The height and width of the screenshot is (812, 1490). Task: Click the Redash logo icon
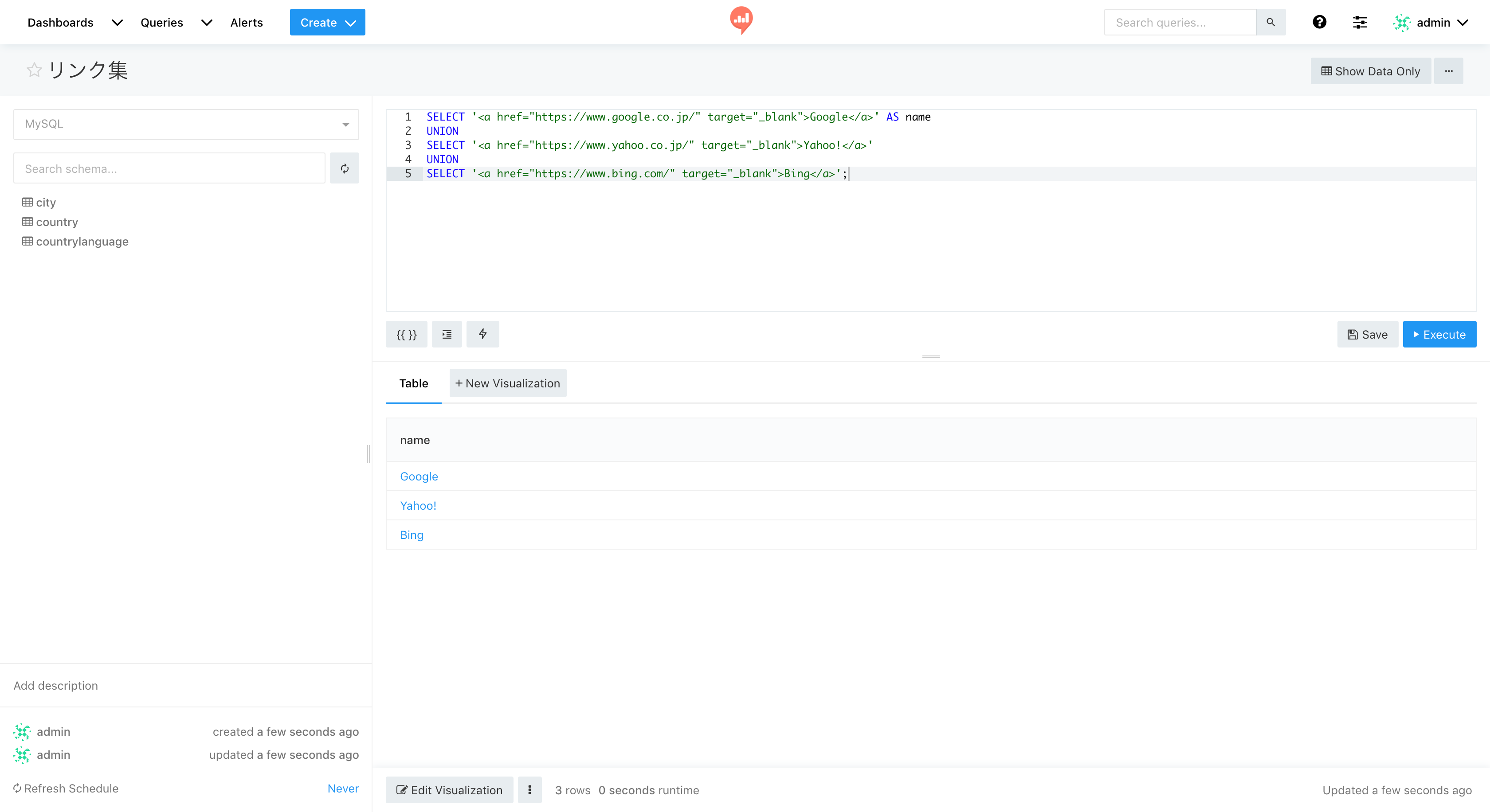741,20
